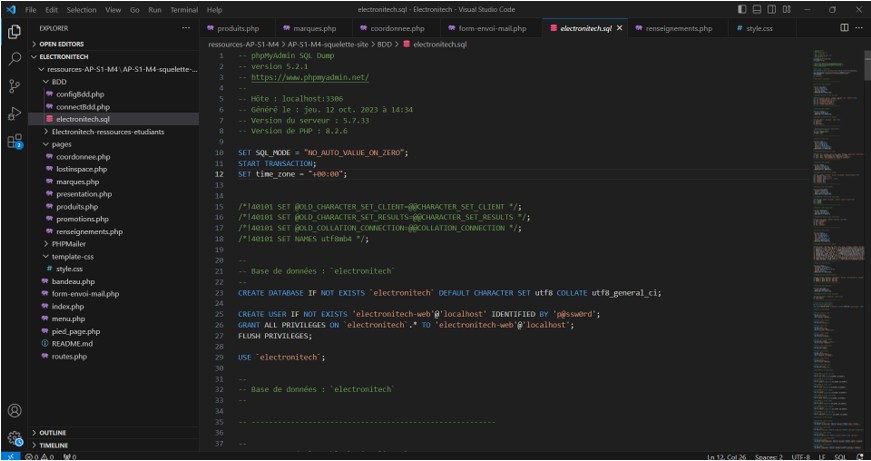The width and height of the screenshot is (871, 461).
Task: Click BDD segment in breadcrumb
Action: 384,44
